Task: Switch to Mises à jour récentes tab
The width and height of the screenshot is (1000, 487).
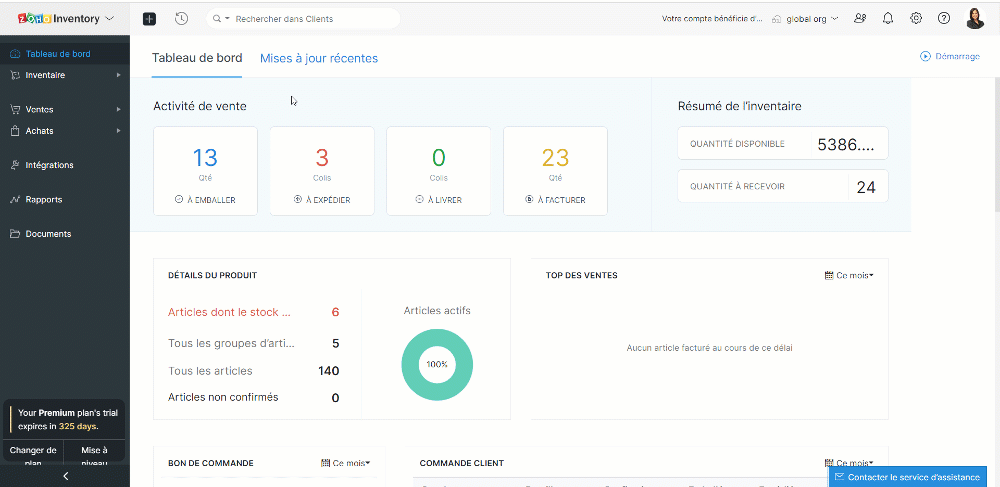Action: click(319, 59)
